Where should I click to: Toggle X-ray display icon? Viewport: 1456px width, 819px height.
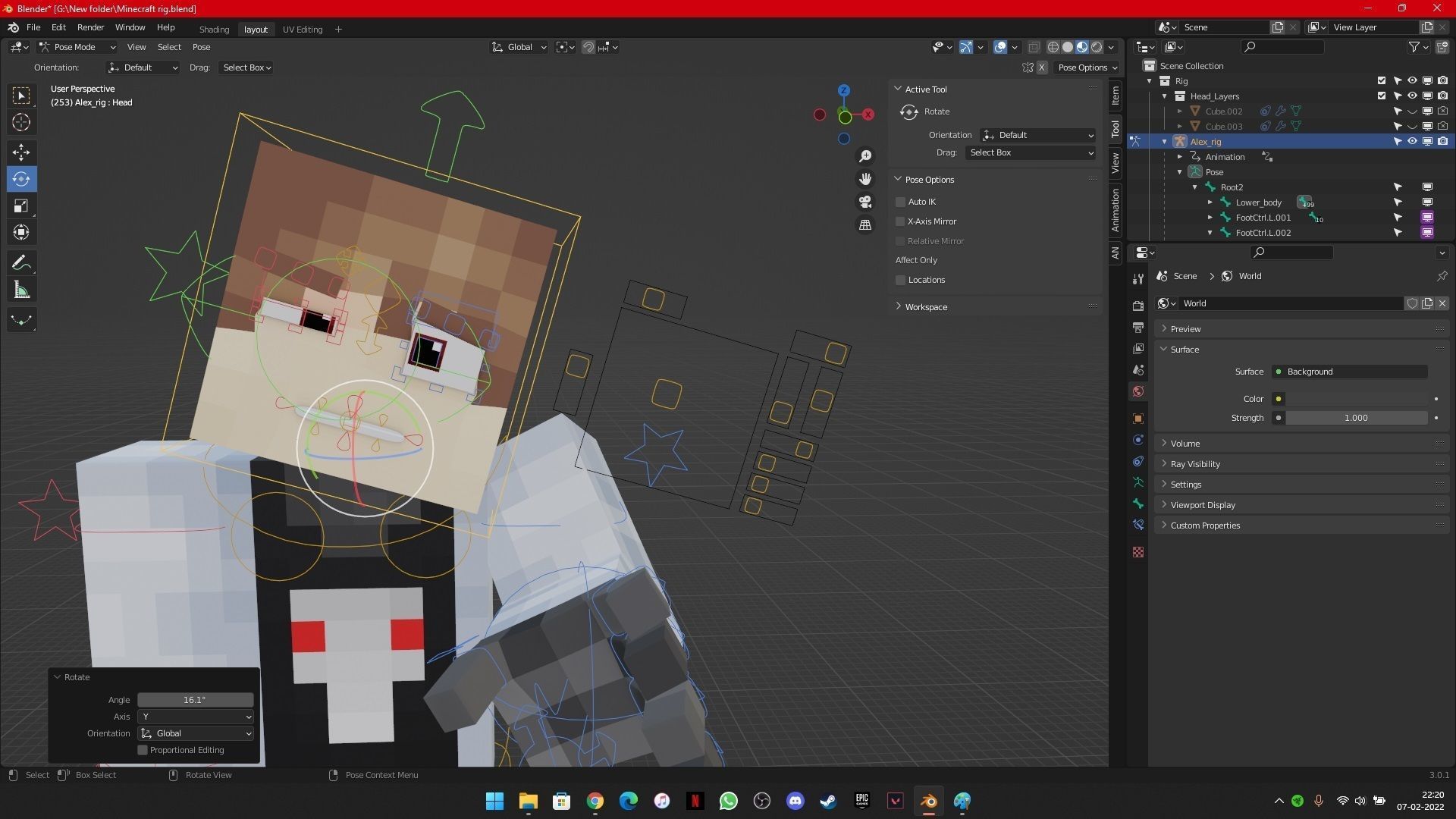[1034, 47]
